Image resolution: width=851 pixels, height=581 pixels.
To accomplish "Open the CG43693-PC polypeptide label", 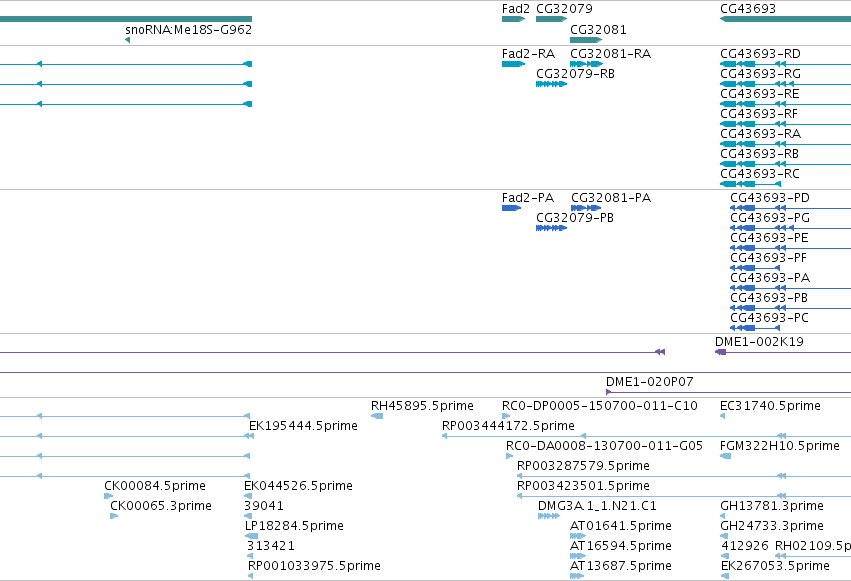I will click(770, 317).
